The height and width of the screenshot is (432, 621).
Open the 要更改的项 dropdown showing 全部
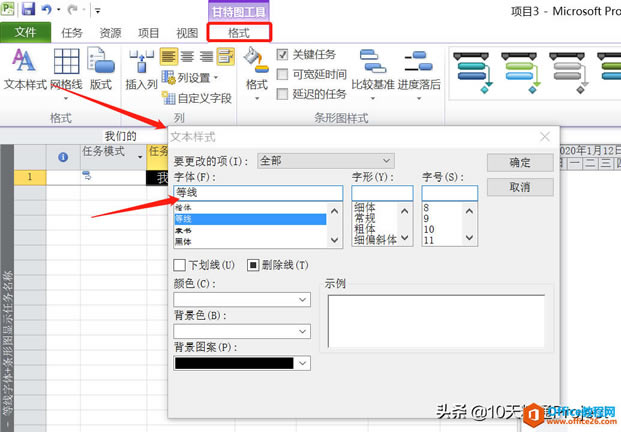tap(326, 161)
